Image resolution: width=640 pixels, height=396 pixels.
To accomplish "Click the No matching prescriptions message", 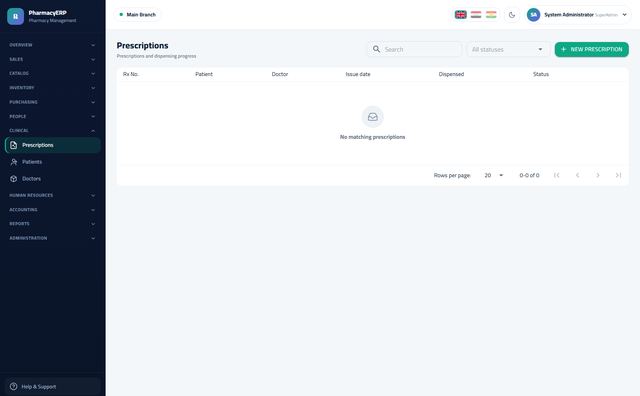I will click(372, 137).
